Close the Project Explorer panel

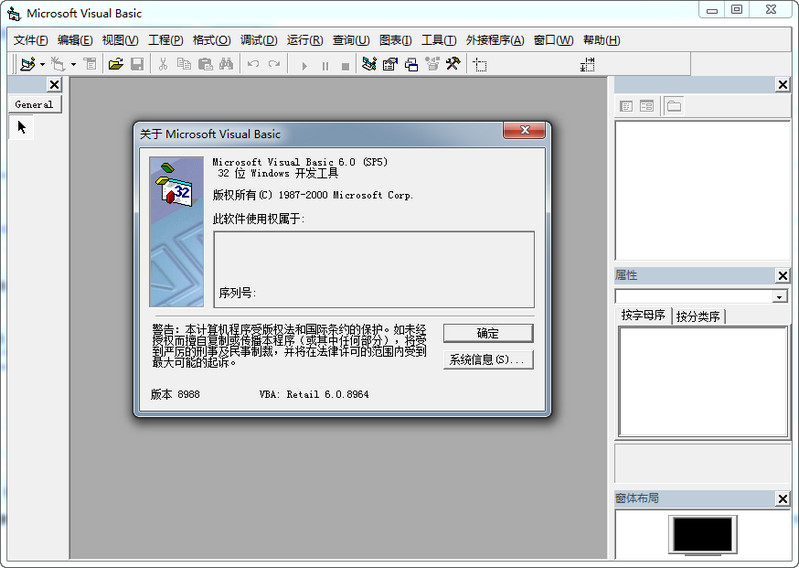pos(783,85)
